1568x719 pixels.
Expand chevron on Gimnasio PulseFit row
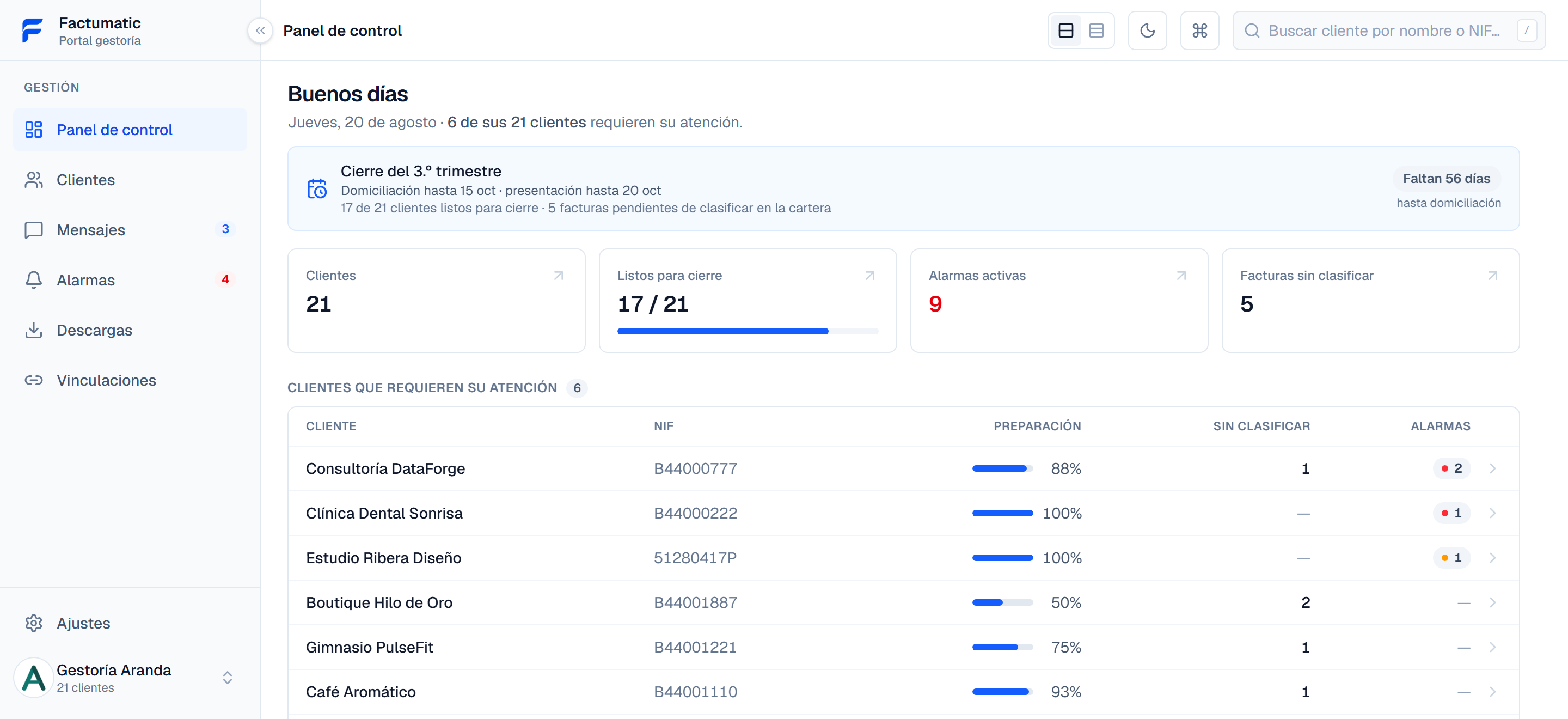(1492, 647)
